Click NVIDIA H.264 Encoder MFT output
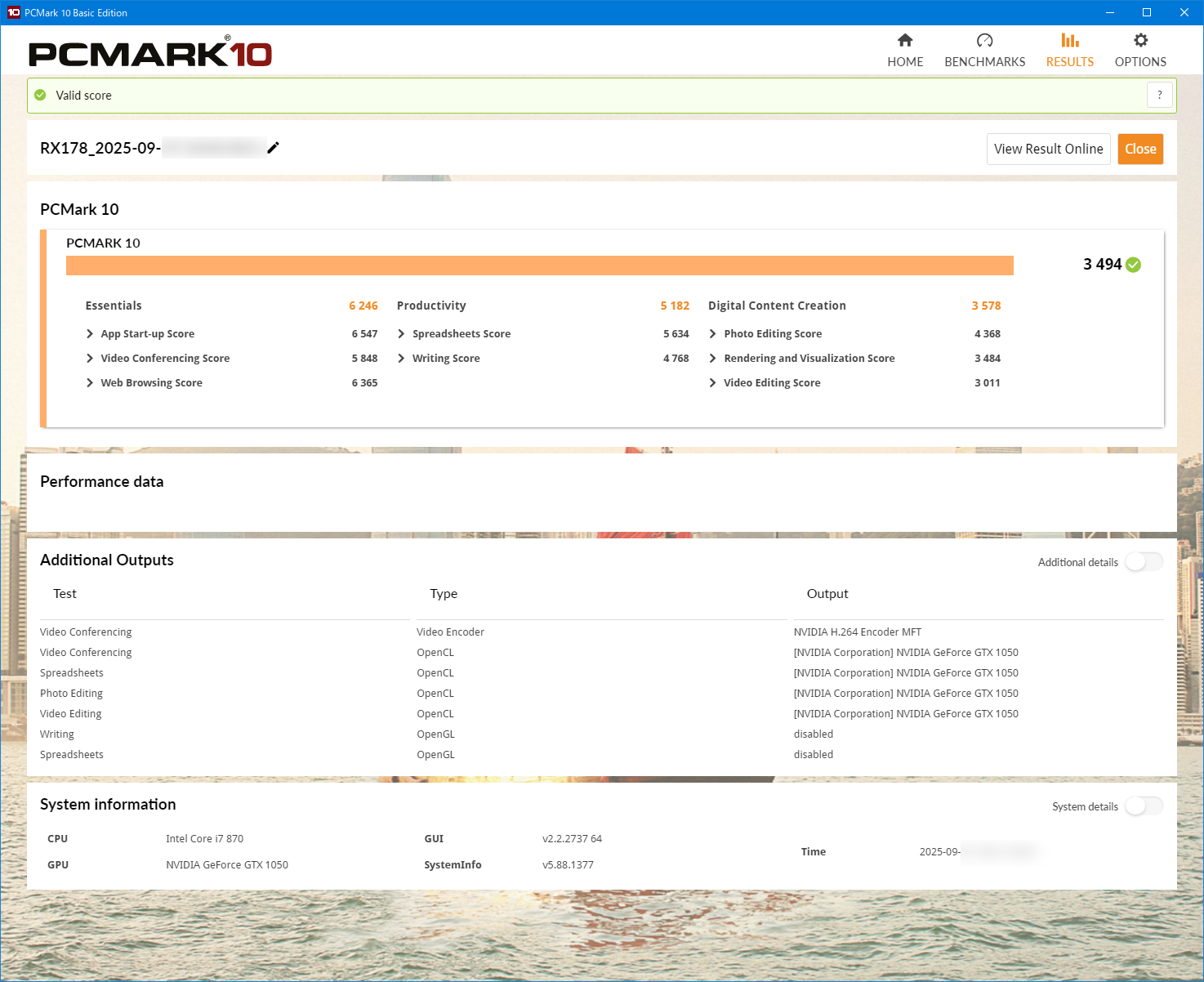The image size is (1204, 982). pyautogui.click(x=858, y=632)
